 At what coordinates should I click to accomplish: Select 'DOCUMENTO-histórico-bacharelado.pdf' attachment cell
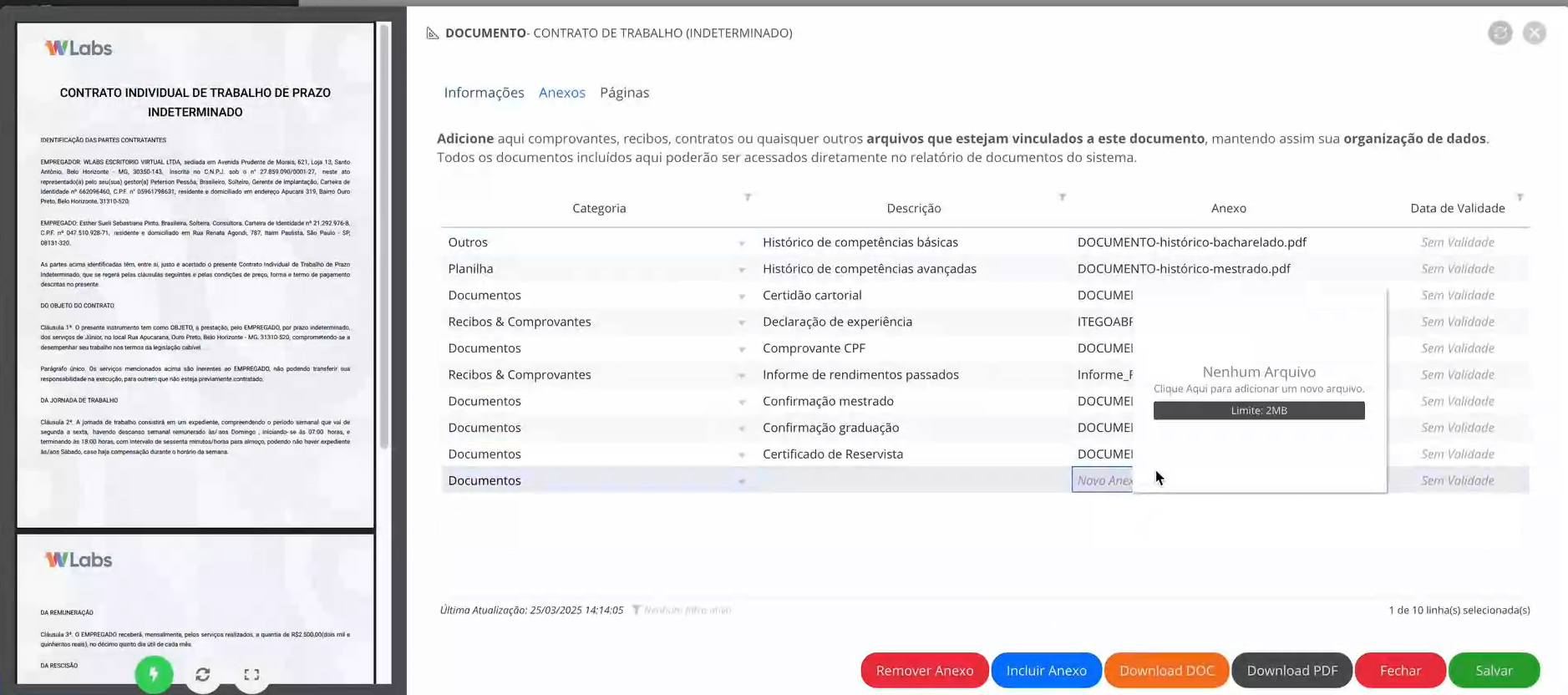click(x=1192, y=242)
